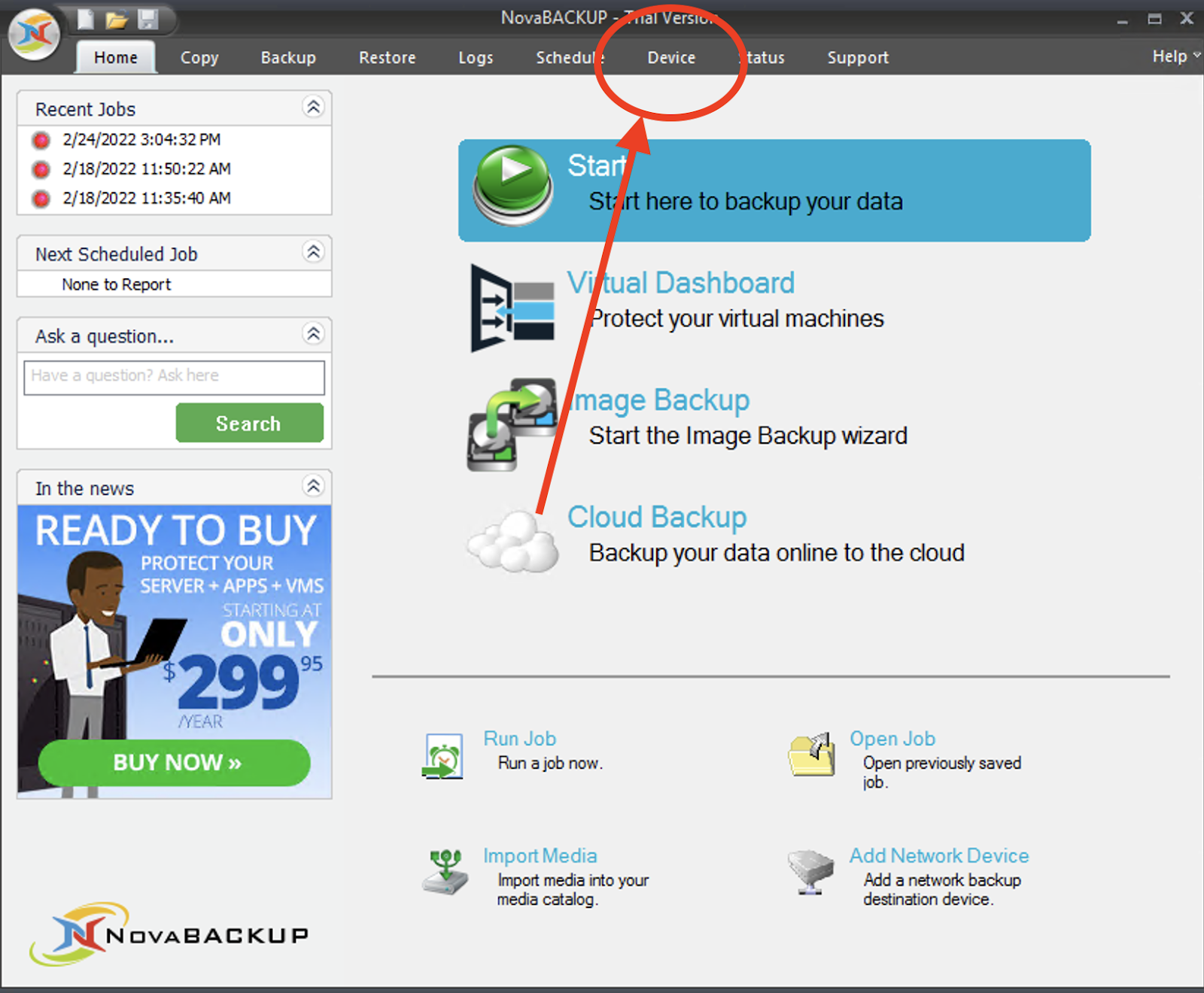
Task: Click 'Protect your virtual machines' text
Action: (737, 319)
